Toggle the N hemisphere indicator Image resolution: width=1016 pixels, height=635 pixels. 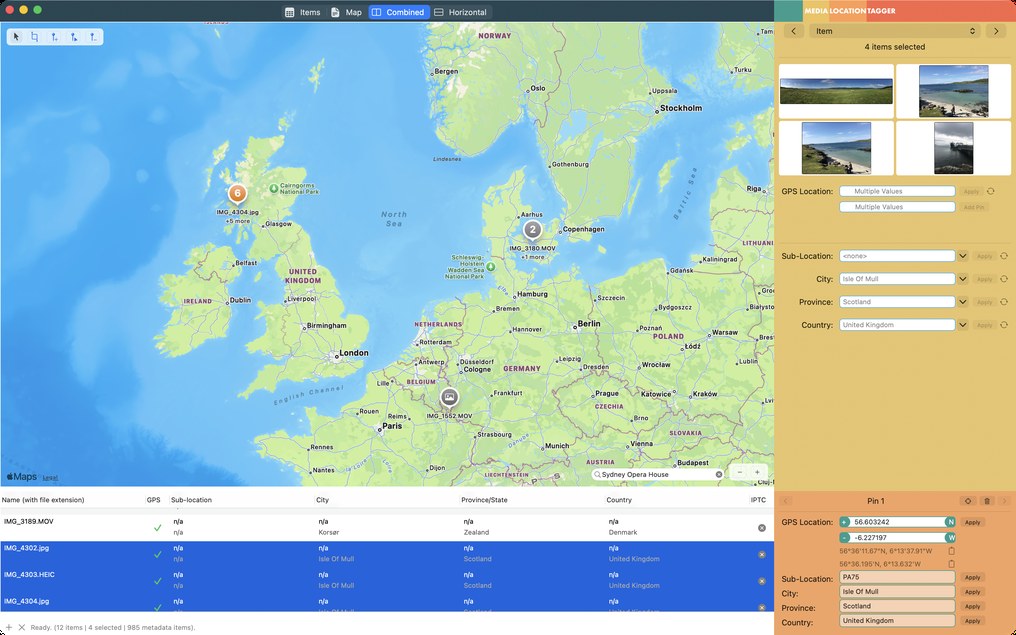pos(950,522)
